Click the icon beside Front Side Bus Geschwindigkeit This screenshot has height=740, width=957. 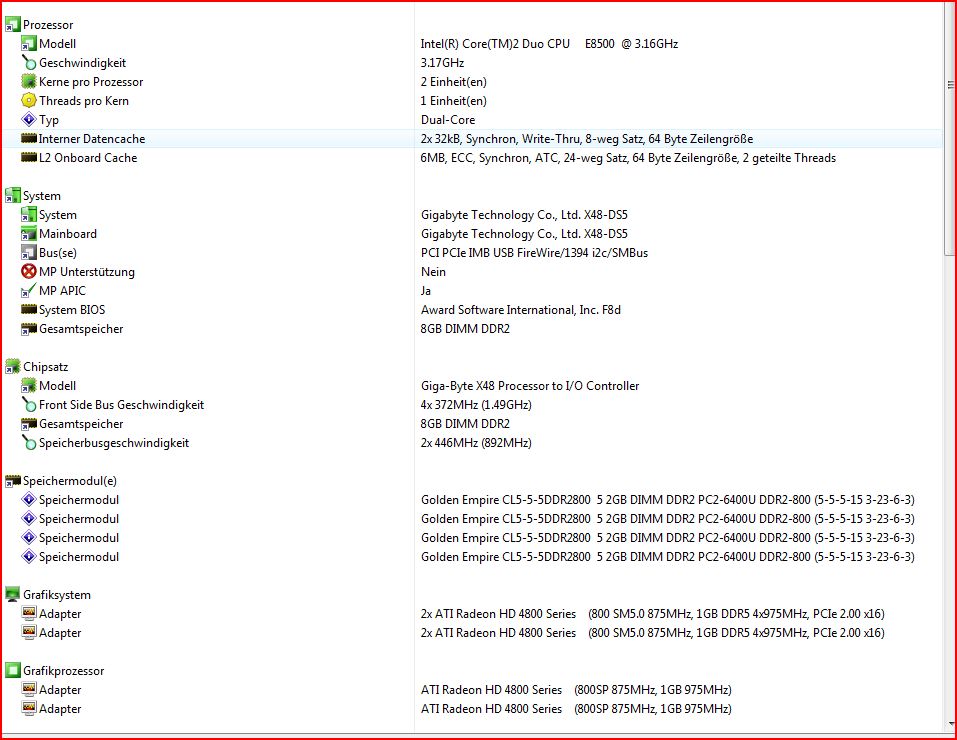tap(29, 404)
